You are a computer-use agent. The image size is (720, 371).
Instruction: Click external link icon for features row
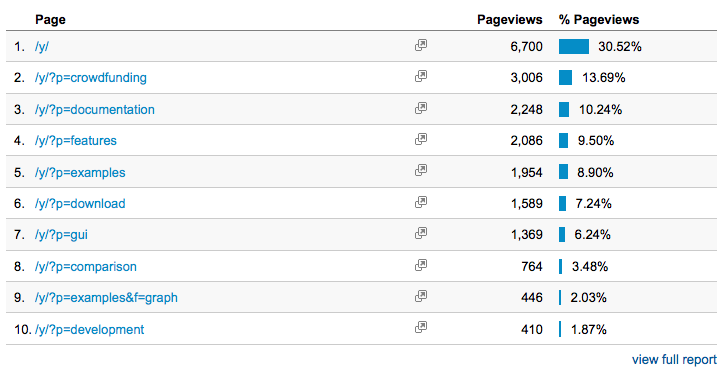[421, 139]
